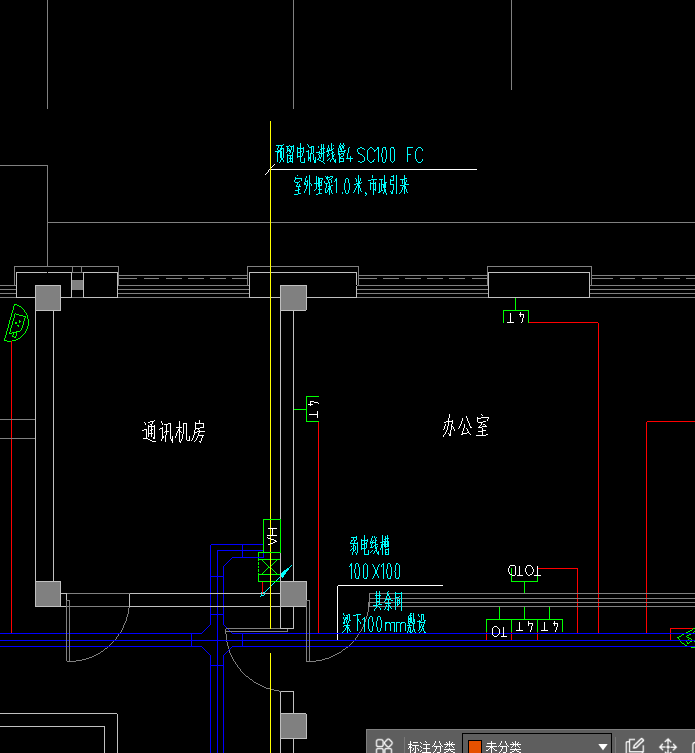
Task: Select the yellow vertical incoming conduit line
Action: (x=270, y=375)
